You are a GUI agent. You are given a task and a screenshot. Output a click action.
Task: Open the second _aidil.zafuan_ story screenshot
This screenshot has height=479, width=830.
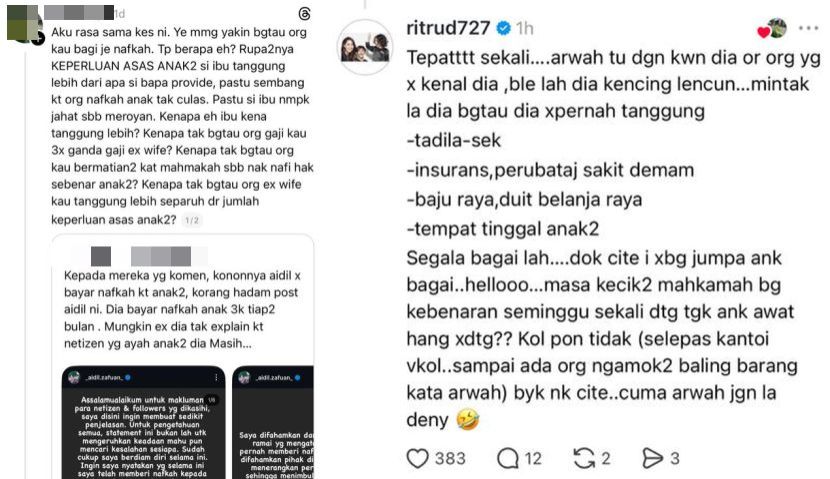point(273,422)
